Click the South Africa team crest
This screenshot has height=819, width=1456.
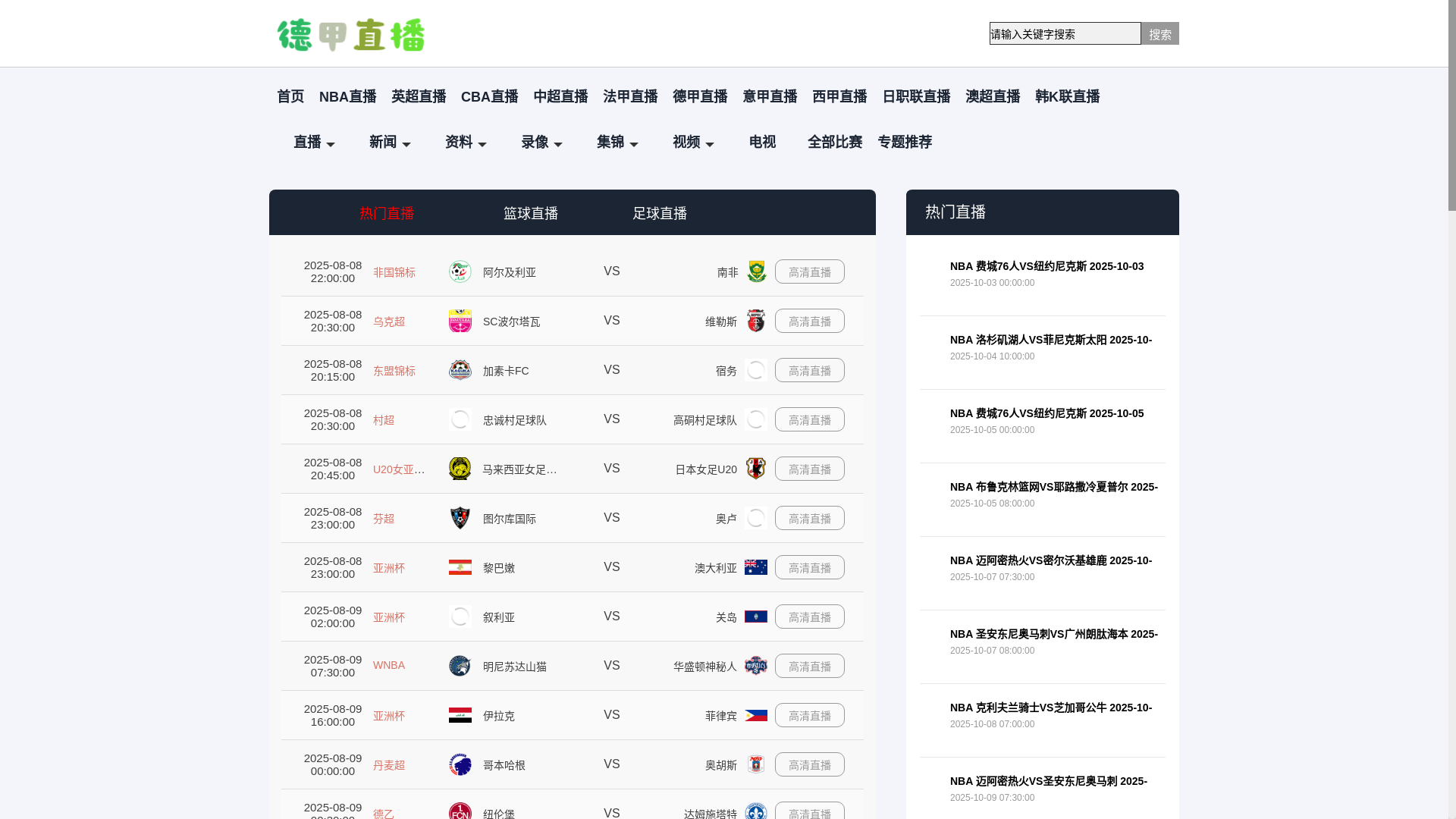[756, 271]
